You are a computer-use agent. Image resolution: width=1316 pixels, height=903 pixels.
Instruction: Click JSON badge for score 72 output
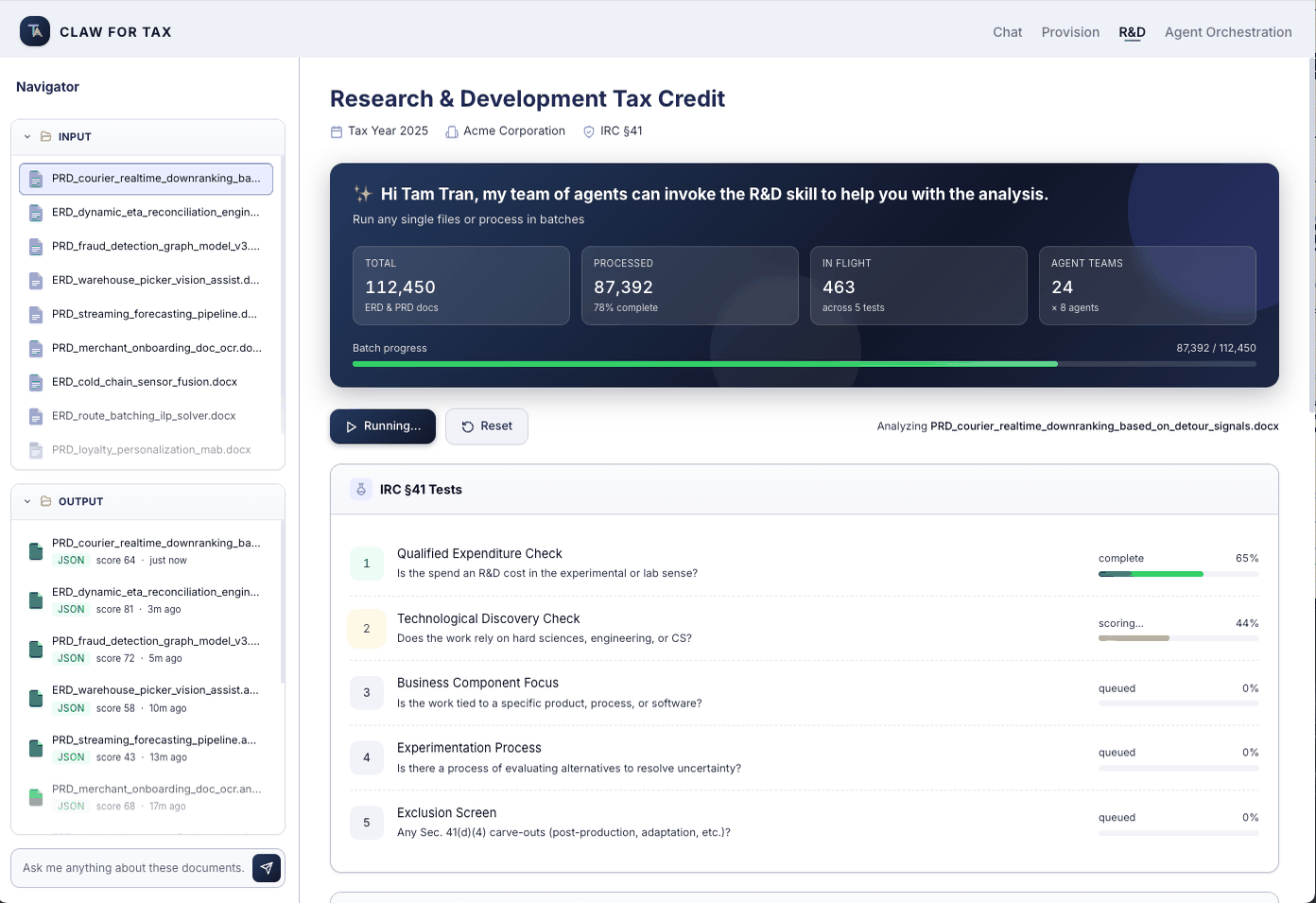(x=71, y=659)
